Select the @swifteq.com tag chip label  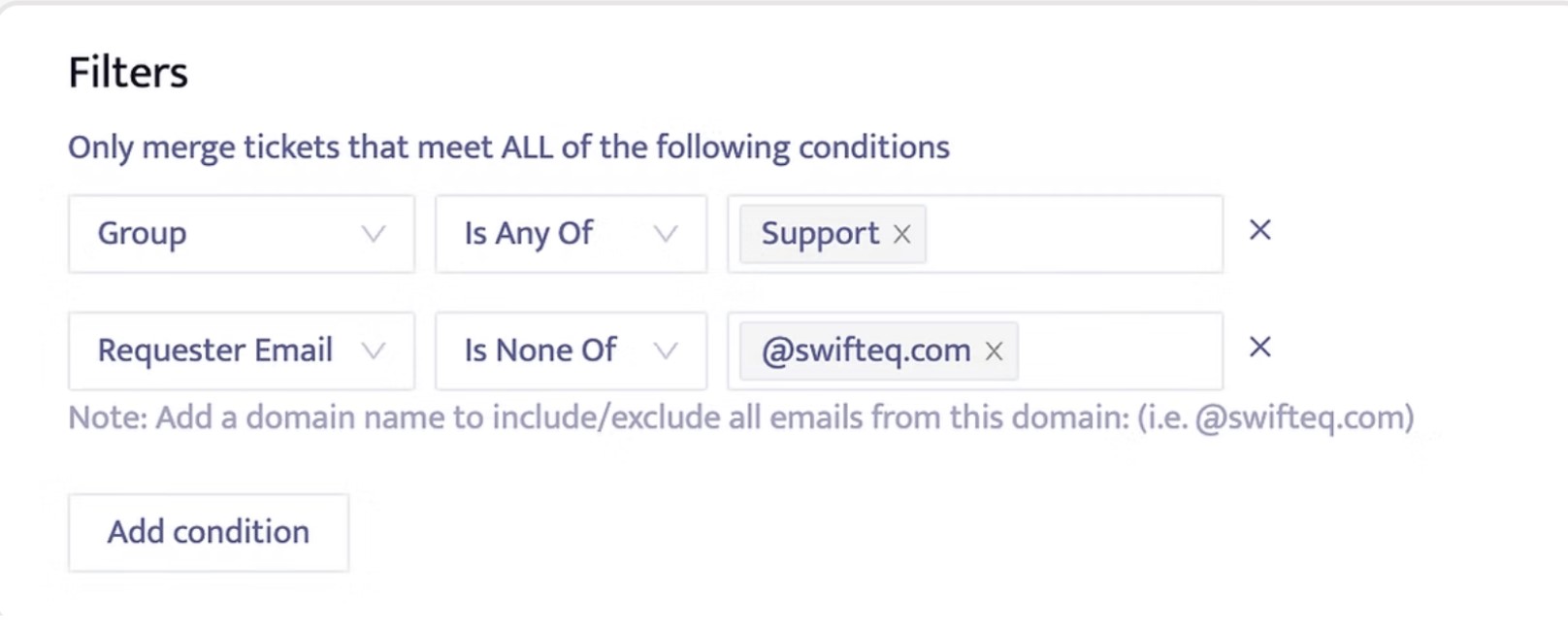(x=866, y=351)
